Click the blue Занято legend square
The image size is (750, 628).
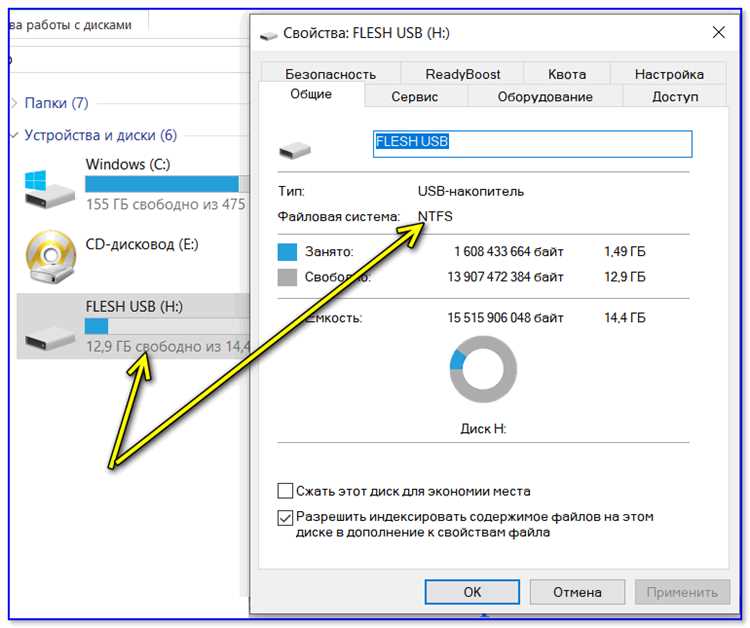[287, 252]
